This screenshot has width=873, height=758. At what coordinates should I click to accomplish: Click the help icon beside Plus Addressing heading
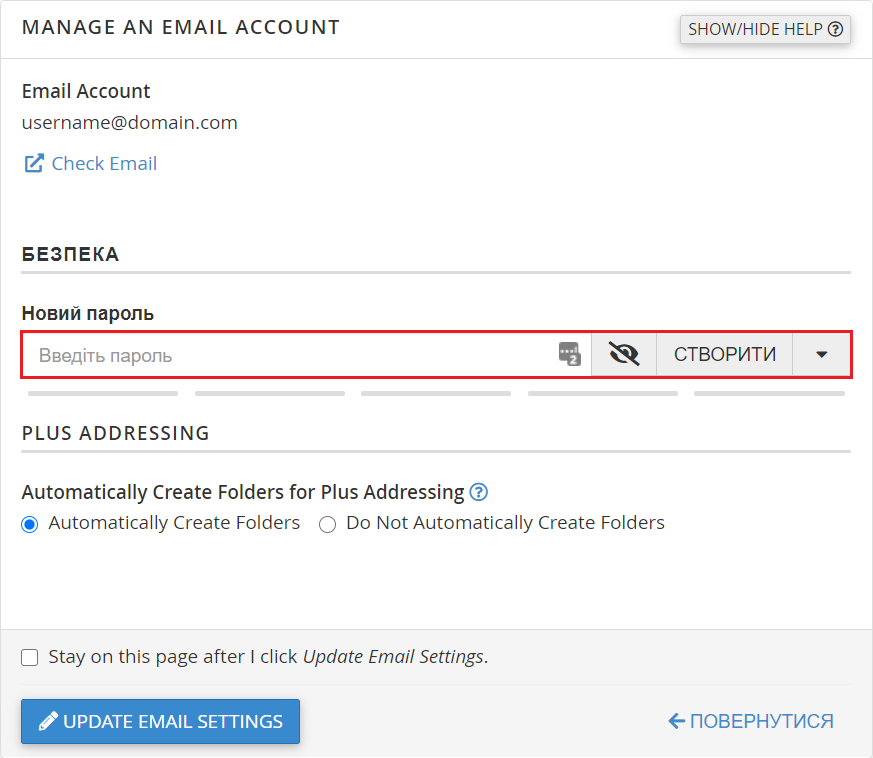(x=479, y=492)
